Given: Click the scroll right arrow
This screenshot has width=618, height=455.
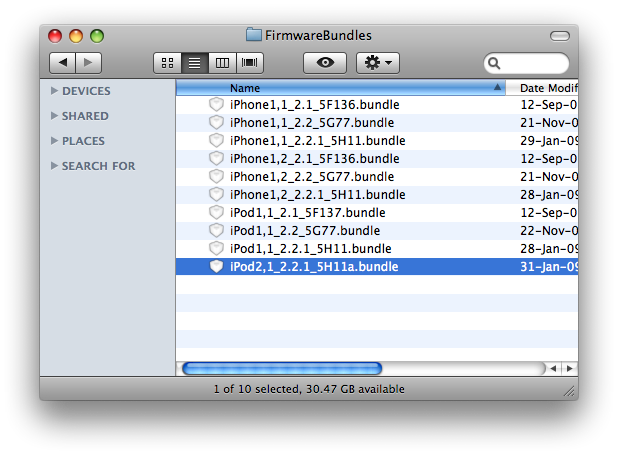Looking at the screenshot, I should tap(570, 369).
